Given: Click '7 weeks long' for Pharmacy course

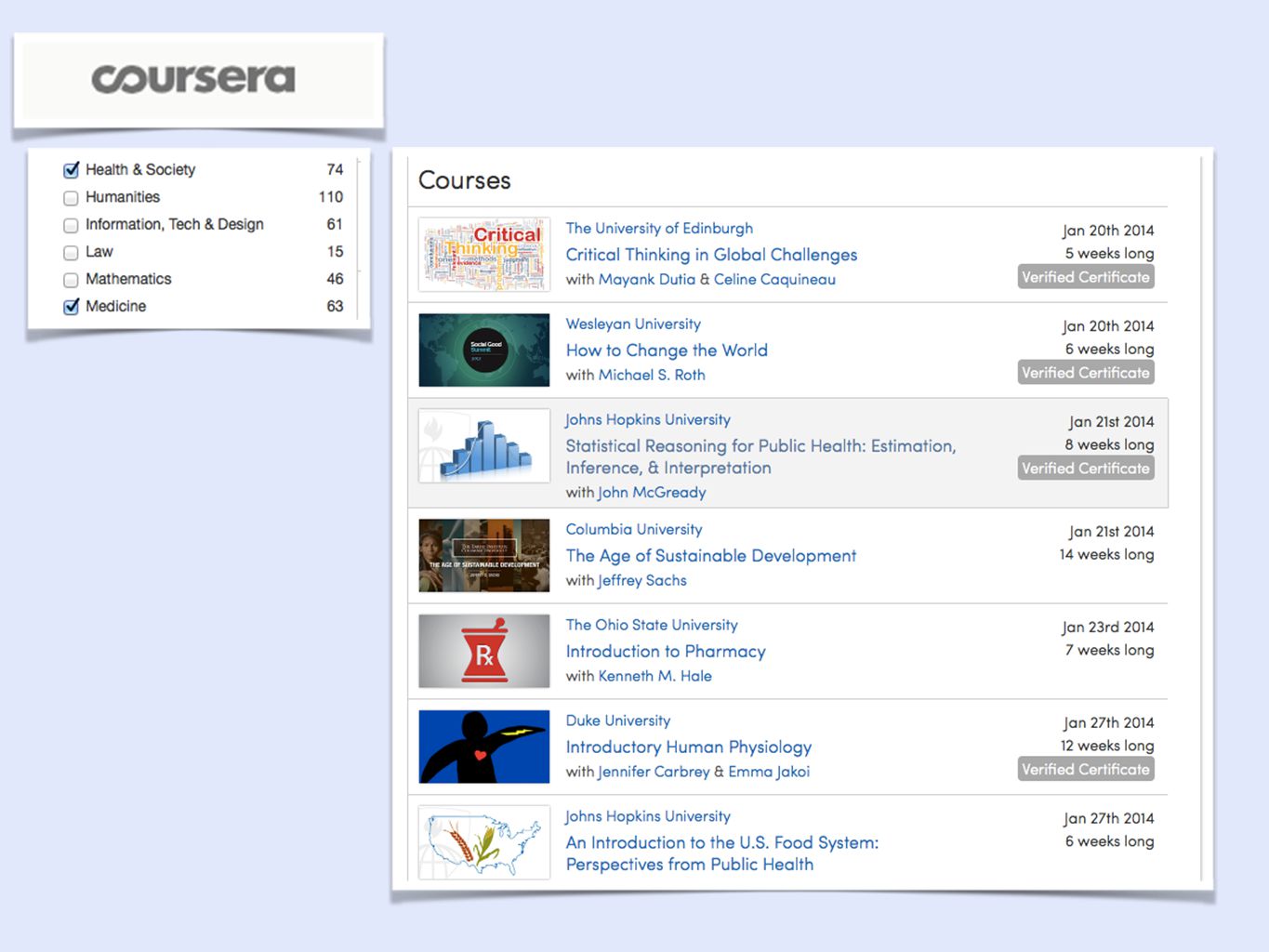Looking at the screenshot, I should (1110, 650).
